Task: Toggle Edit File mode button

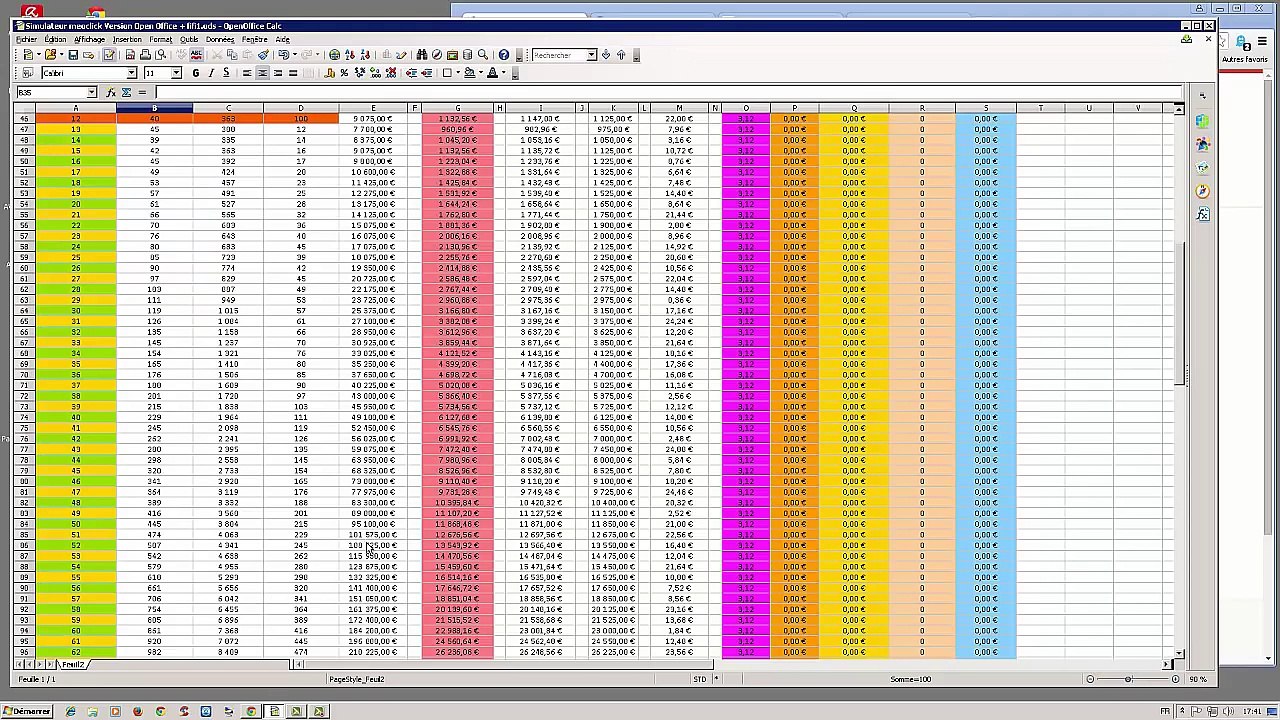Action: pos(109,55)
